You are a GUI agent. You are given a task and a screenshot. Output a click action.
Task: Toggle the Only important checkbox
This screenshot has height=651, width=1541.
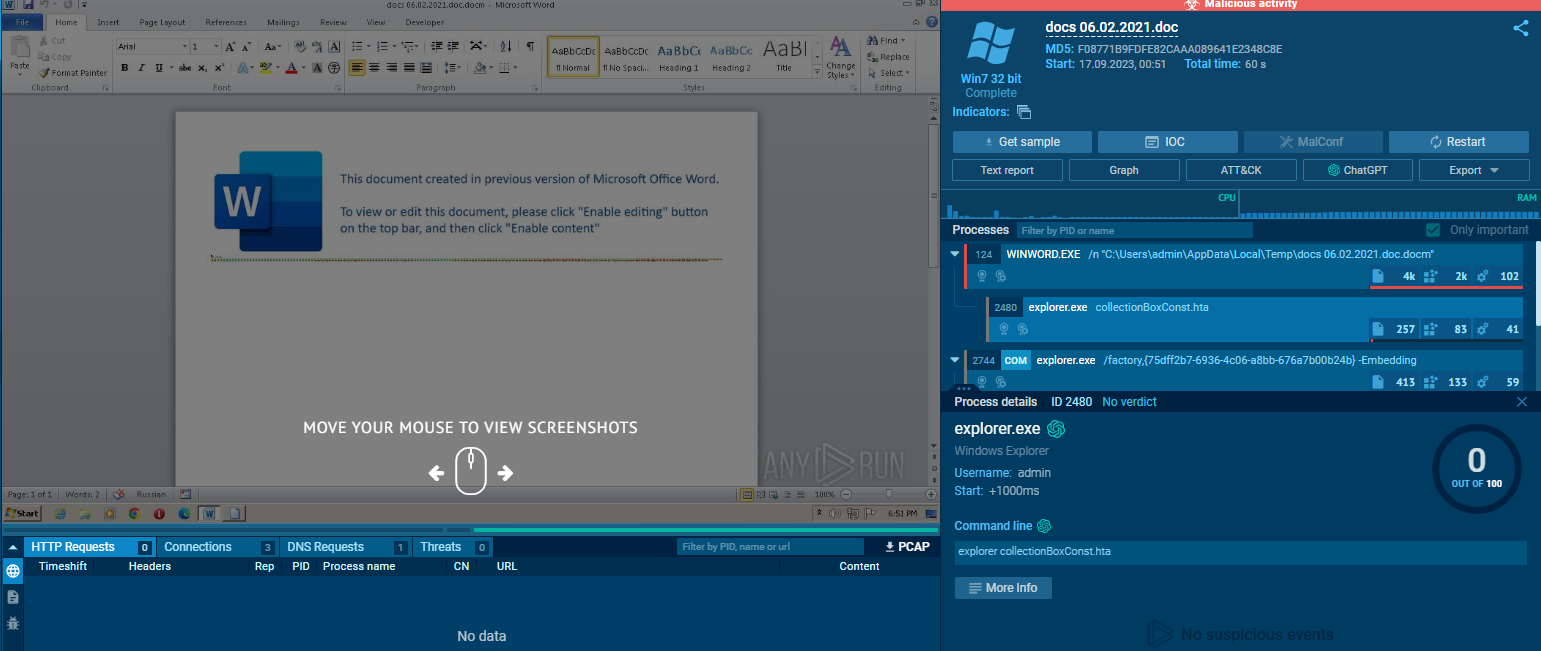pyautogui.click(x=1433, y=230)
